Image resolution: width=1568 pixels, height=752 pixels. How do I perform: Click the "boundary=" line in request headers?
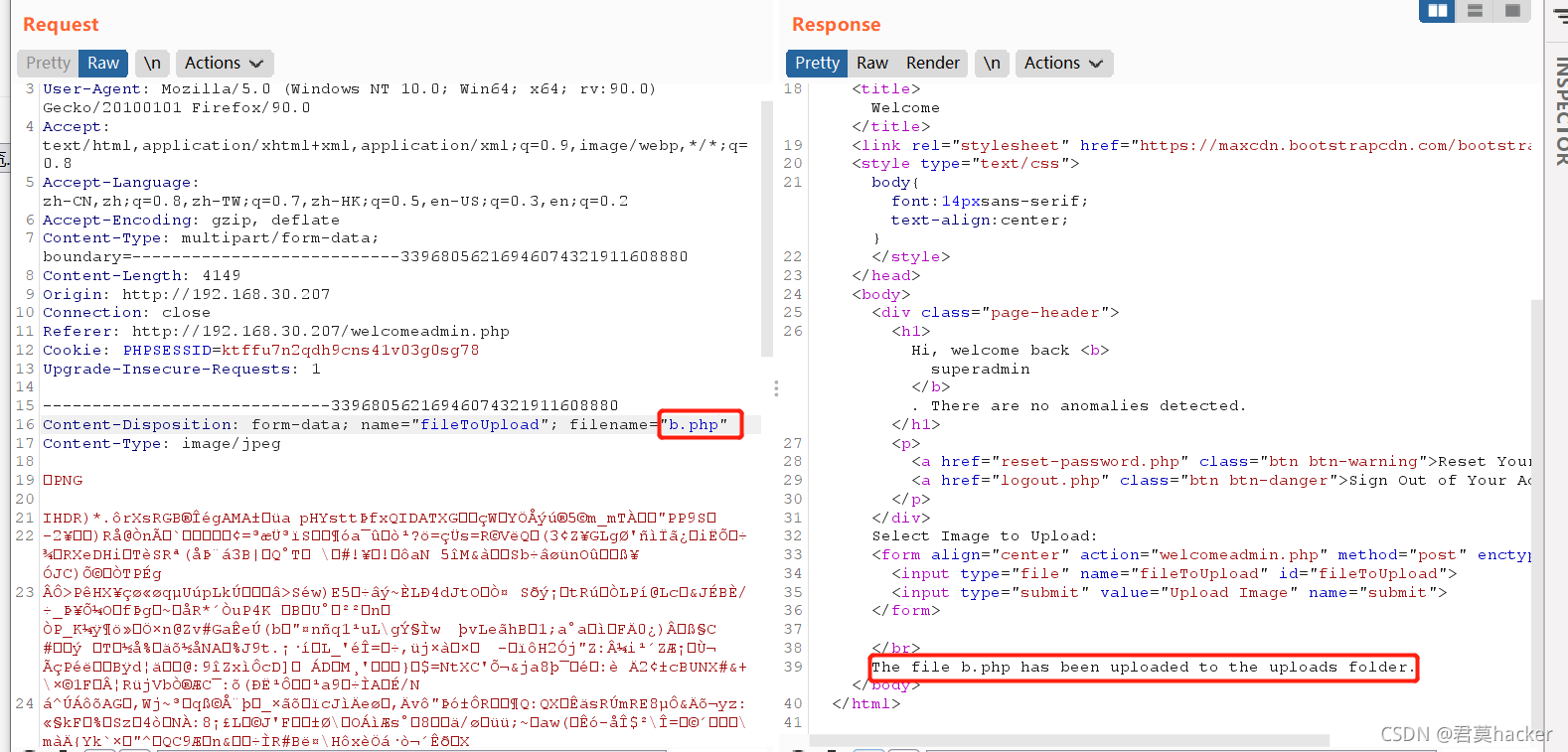pos(365,257)
